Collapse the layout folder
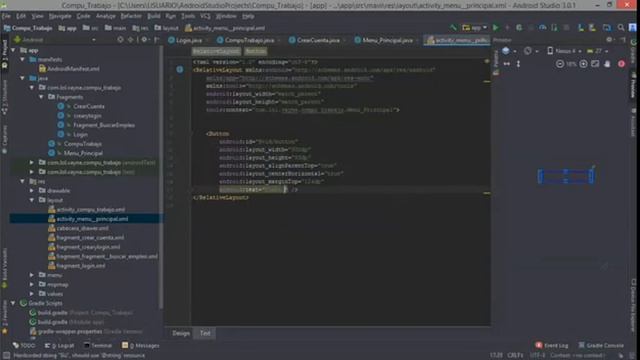Image resolution: width=640 pixels, height=360 pixels. click(32, 200)
